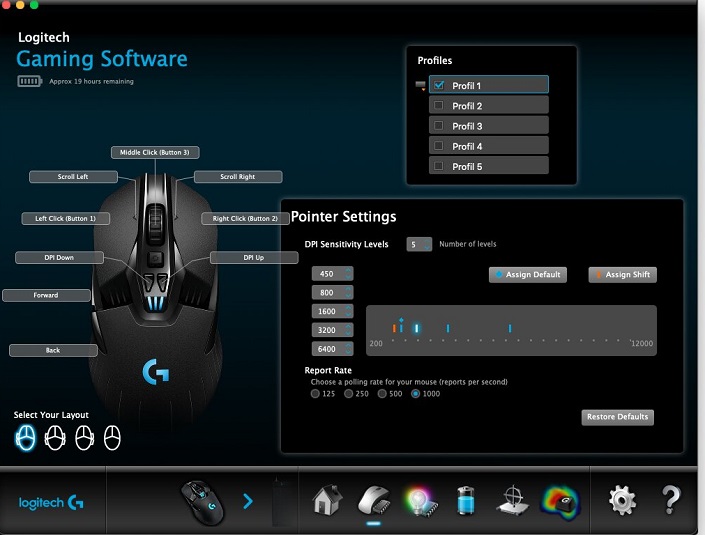Click the Assign Shift button
Screen dimensions: 705x535
pos(623,275)
